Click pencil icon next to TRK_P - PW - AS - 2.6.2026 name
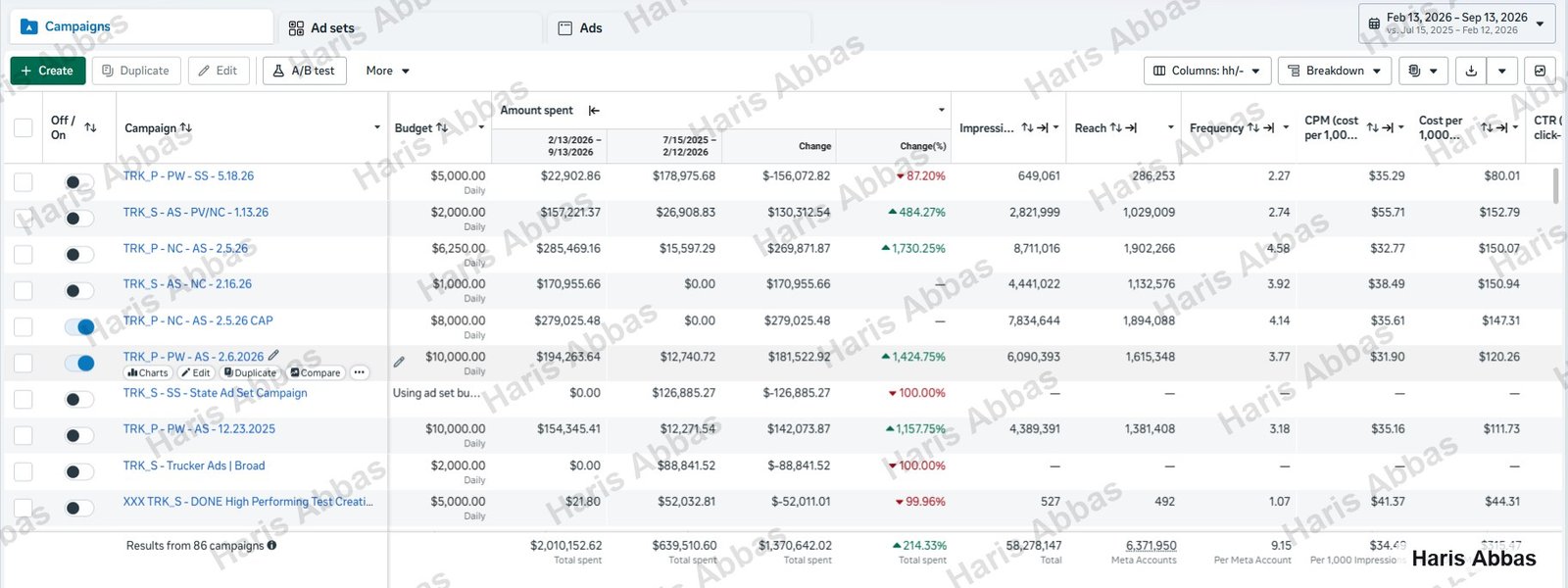Image resolution: width=1568 pixels, height=588 pixels. click(273, 356)
